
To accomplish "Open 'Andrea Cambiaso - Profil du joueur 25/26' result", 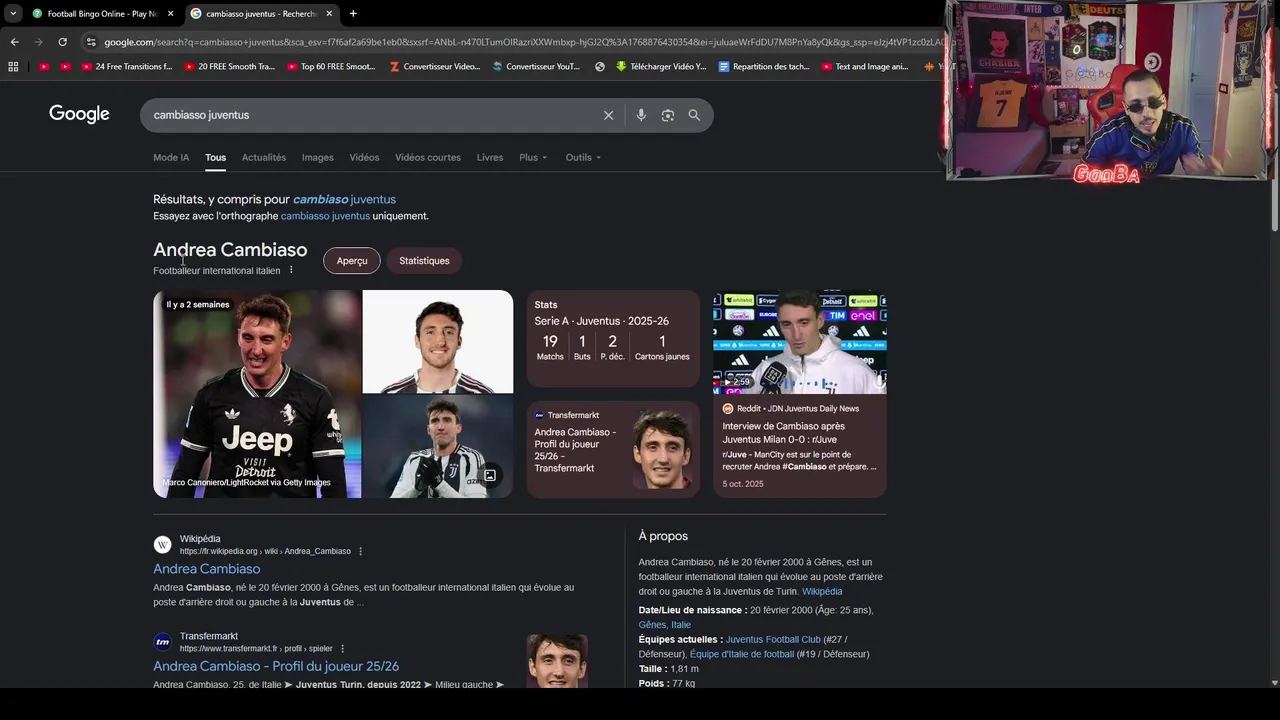I will 276,666.
